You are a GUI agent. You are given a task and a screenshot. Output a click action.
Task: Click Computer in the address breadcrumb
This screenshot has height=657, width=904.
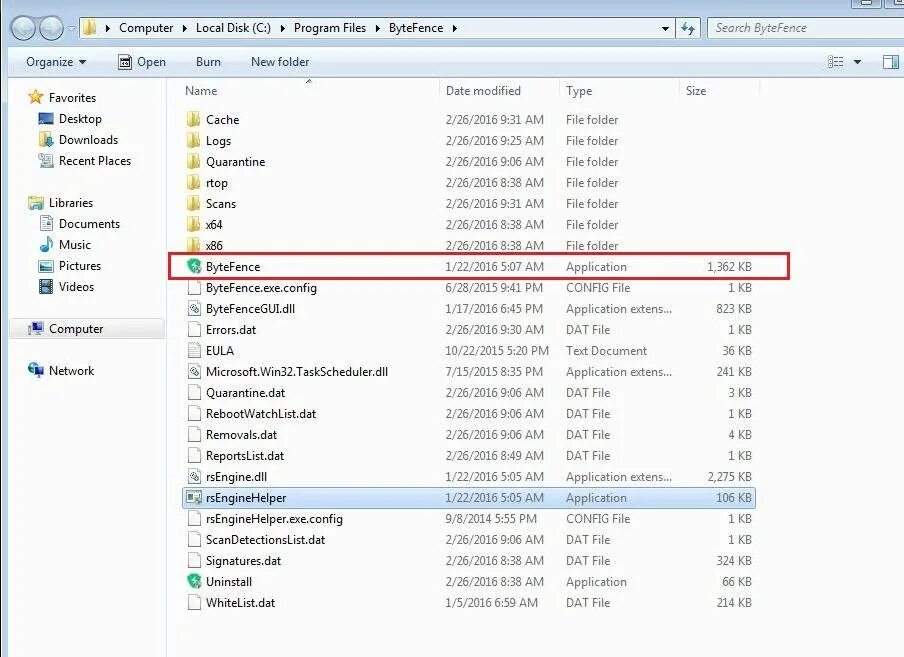(146, 28)
